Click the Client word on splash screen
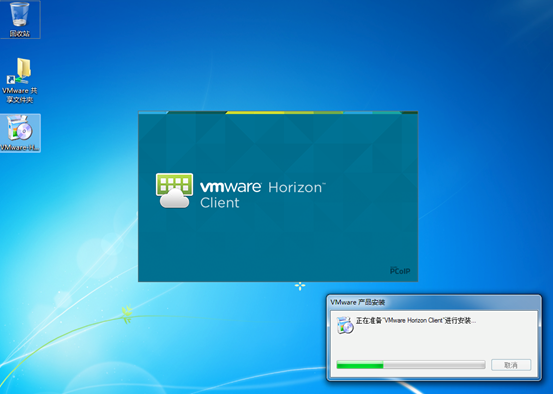 pos(220,203)
